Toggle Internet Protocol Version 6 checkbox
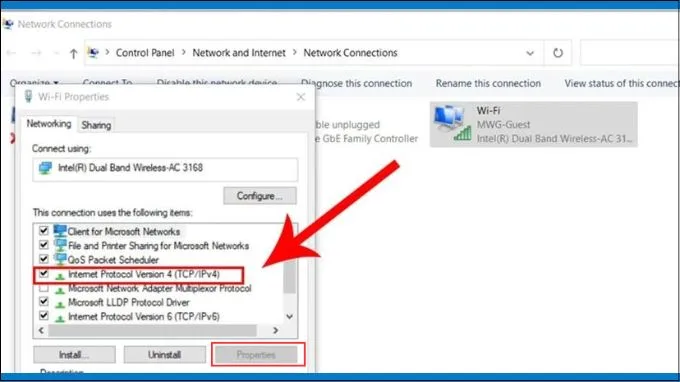Image resolution: width=680 pixels, height=382 pixels. 43,315
